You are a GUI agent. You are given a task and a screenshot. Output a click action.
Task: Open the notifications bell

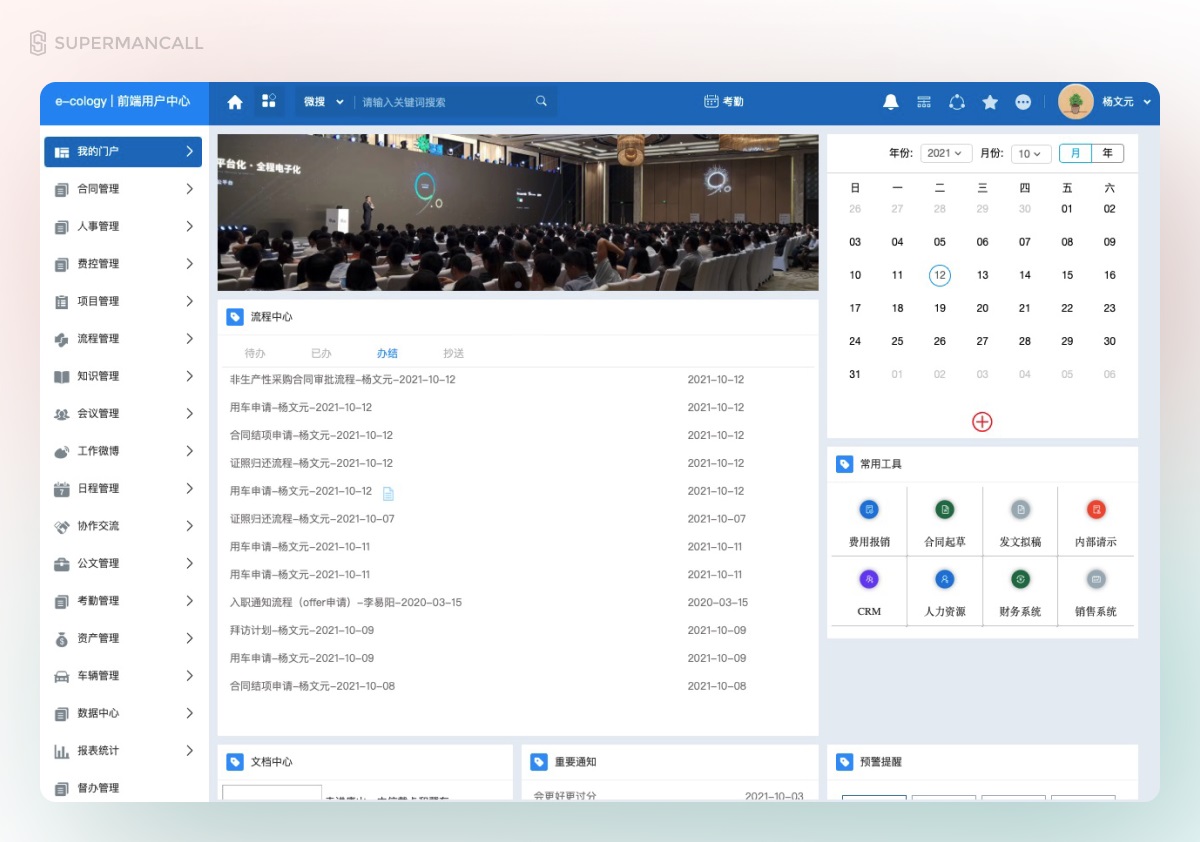pos(891,102)
